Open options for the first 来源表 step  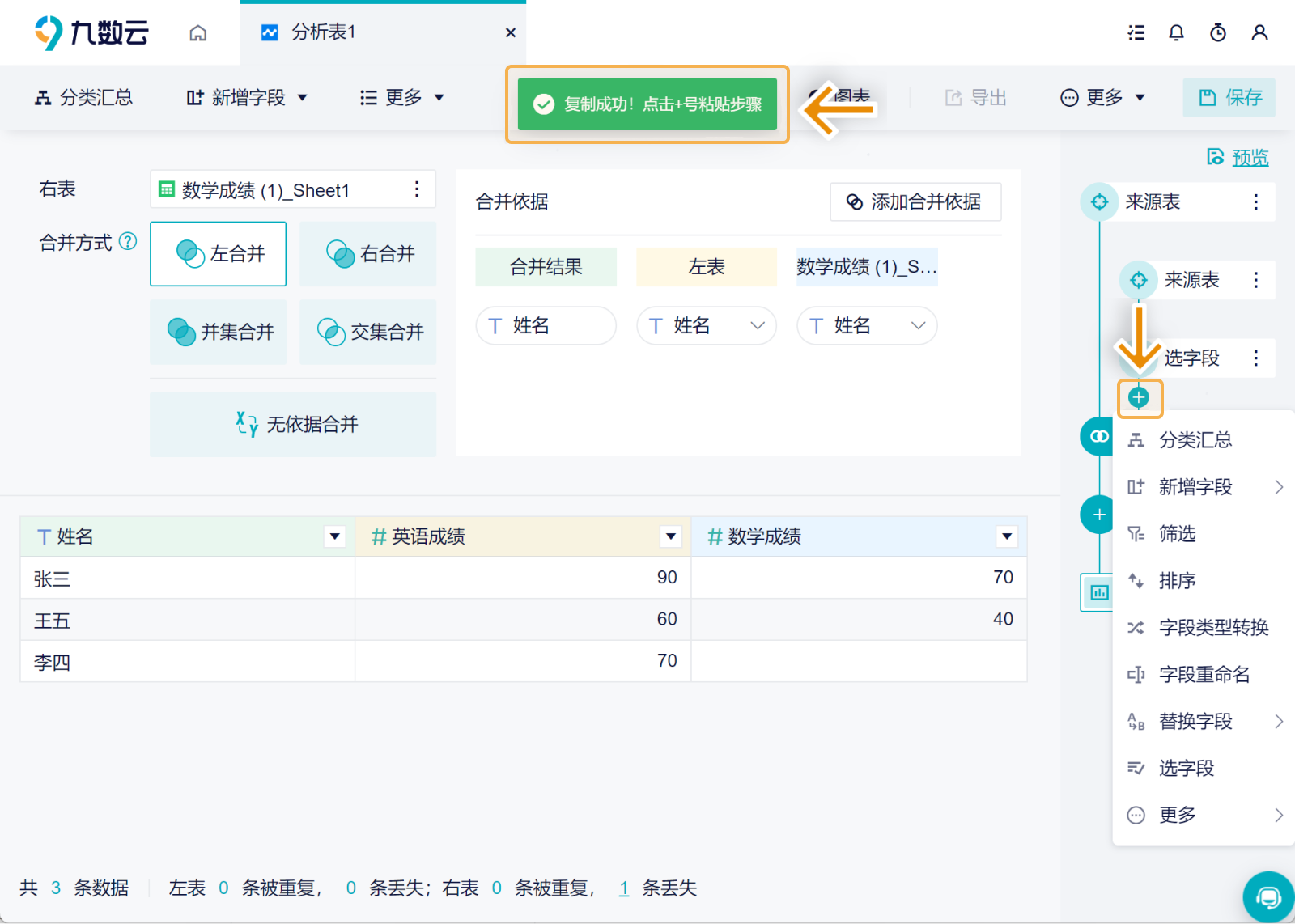click(1255, 201)
